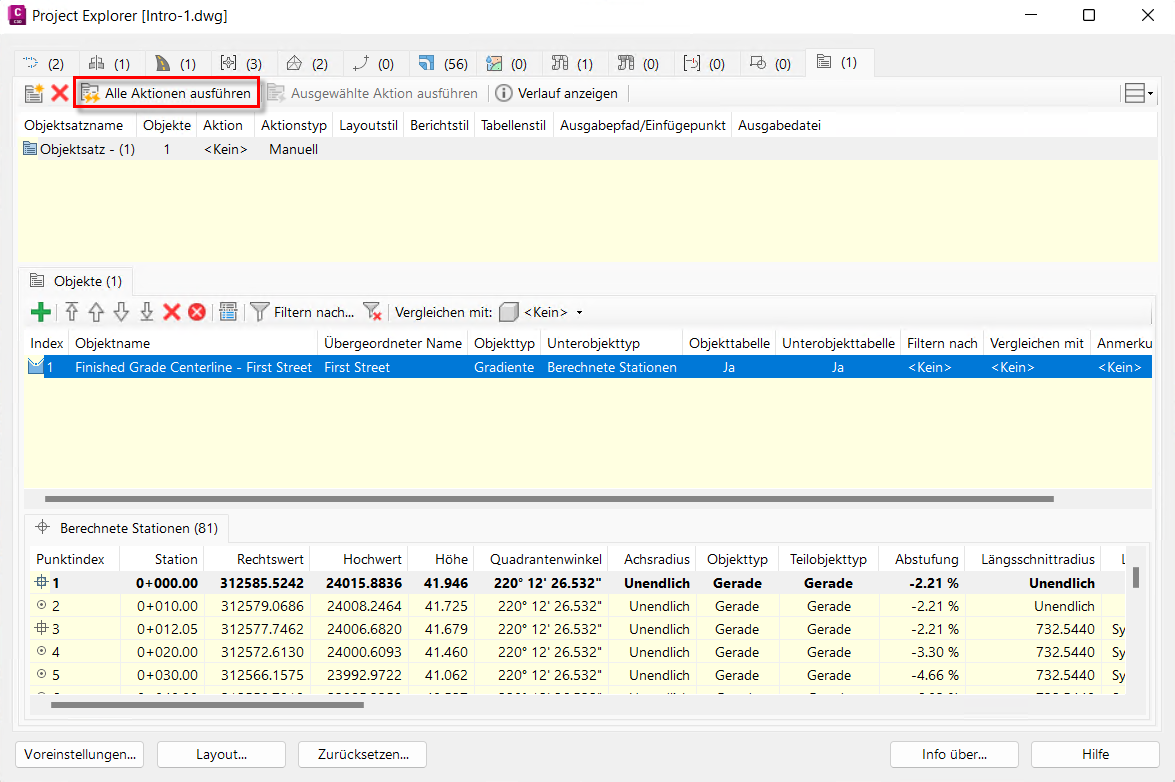
Task: Select station row 0+000.00
Action: (578, 583)
